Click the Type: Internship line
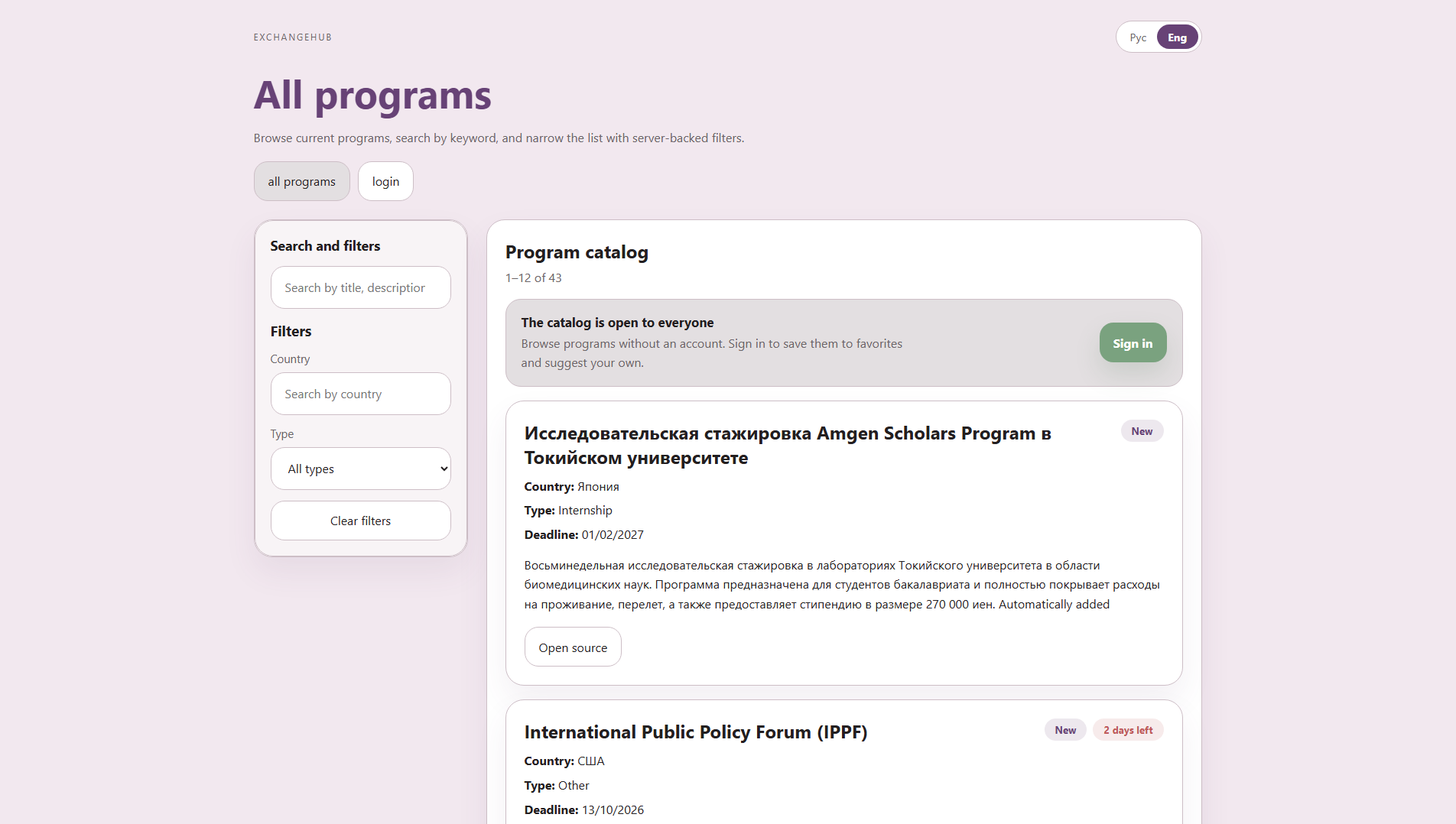 568,510
